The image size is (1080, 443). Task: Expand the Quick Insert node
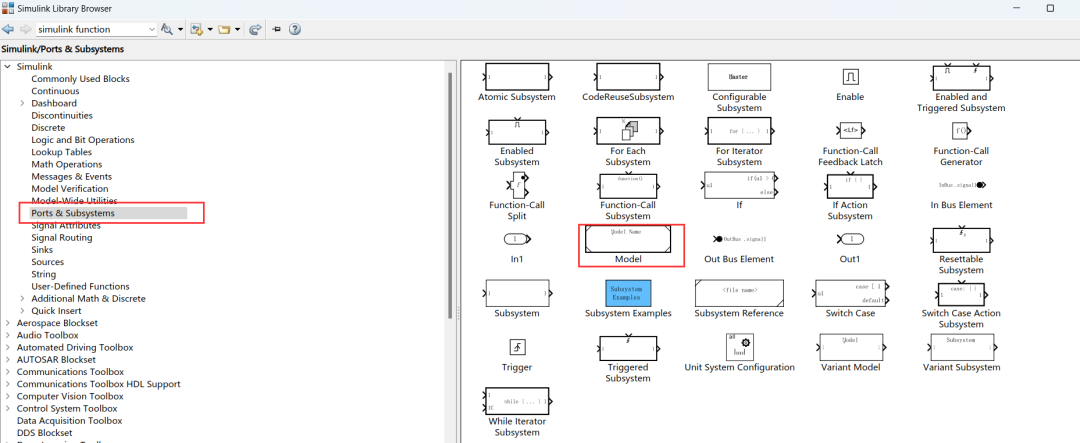click(x=22, y=311)
